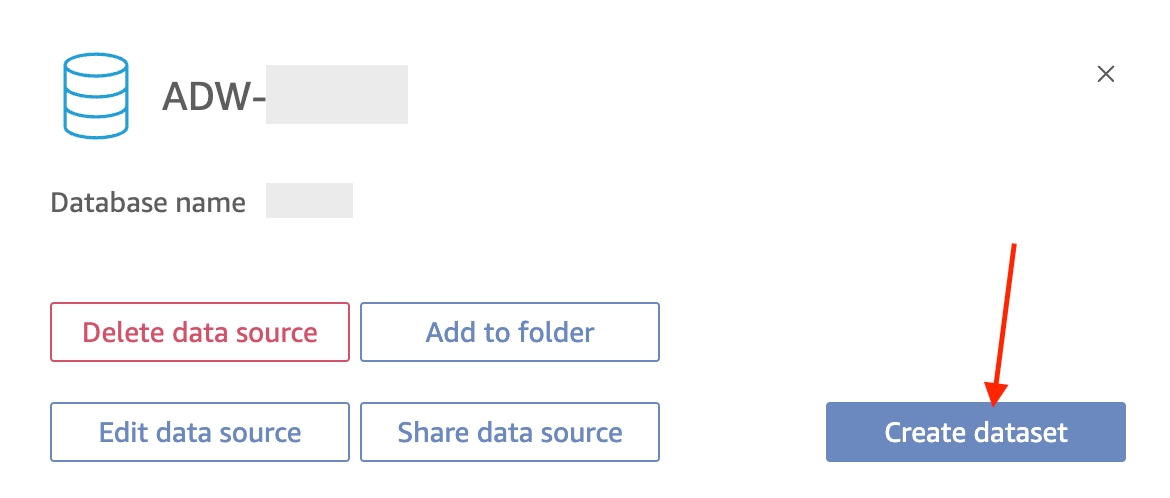Share the ADW data source with others

click(510, 432)
